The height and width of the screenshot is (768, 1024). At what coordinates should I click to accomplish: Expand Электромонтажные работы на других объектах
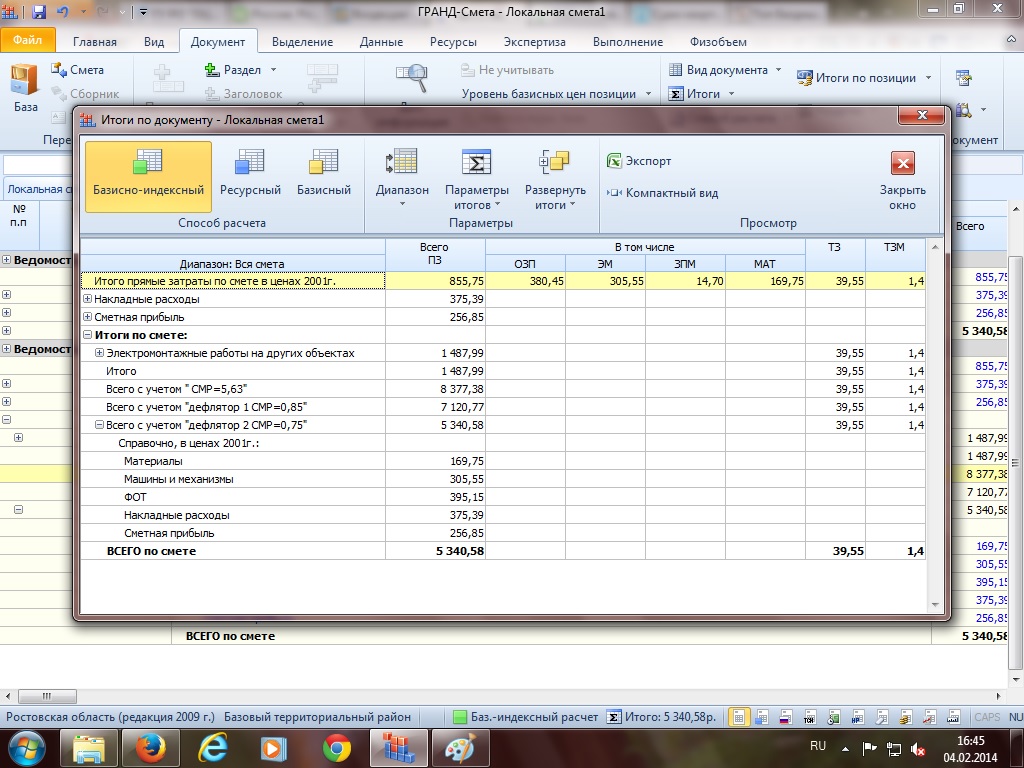(99, 353)
